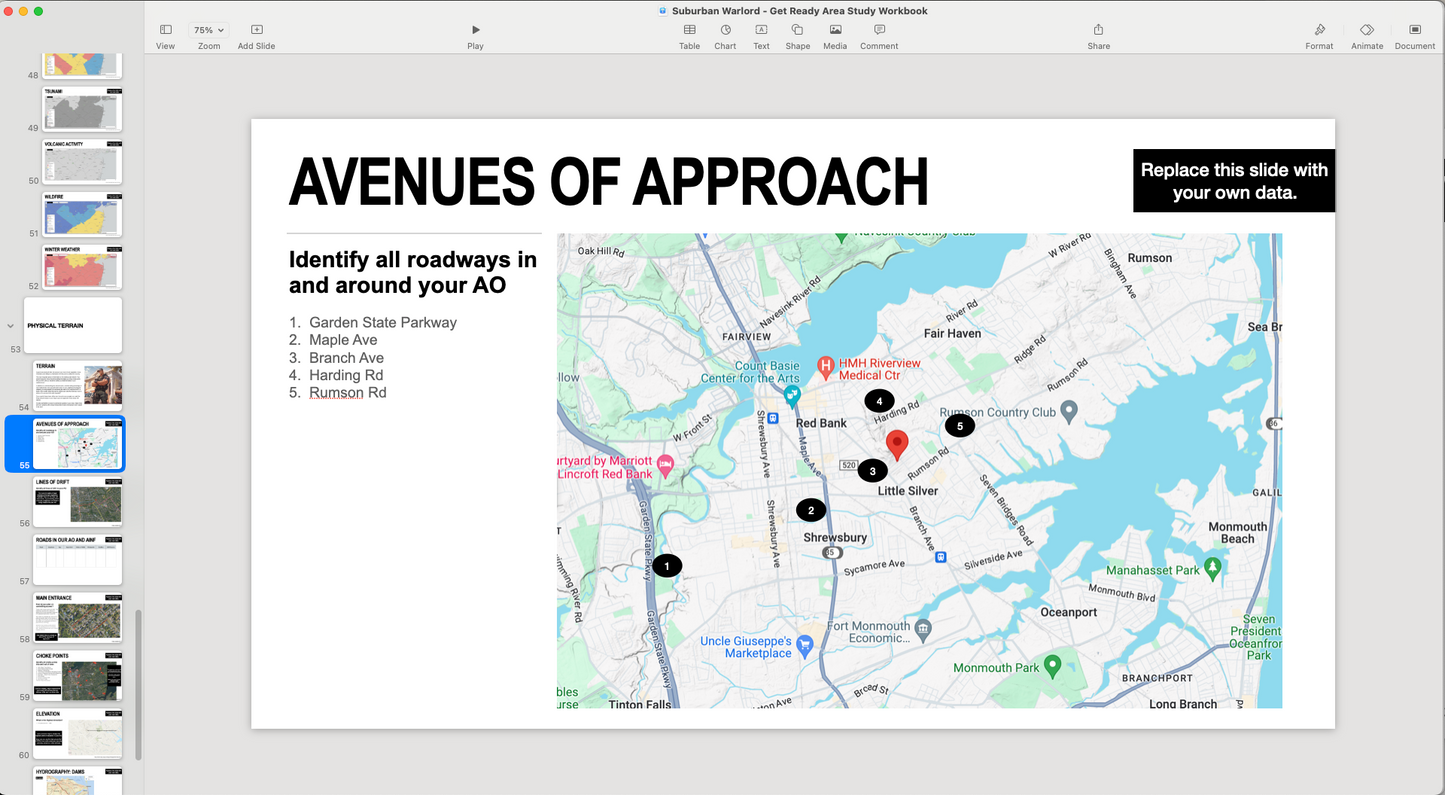Click black marker 2 on map
This screenshot has height=795, width=1445.
(811, 510)
